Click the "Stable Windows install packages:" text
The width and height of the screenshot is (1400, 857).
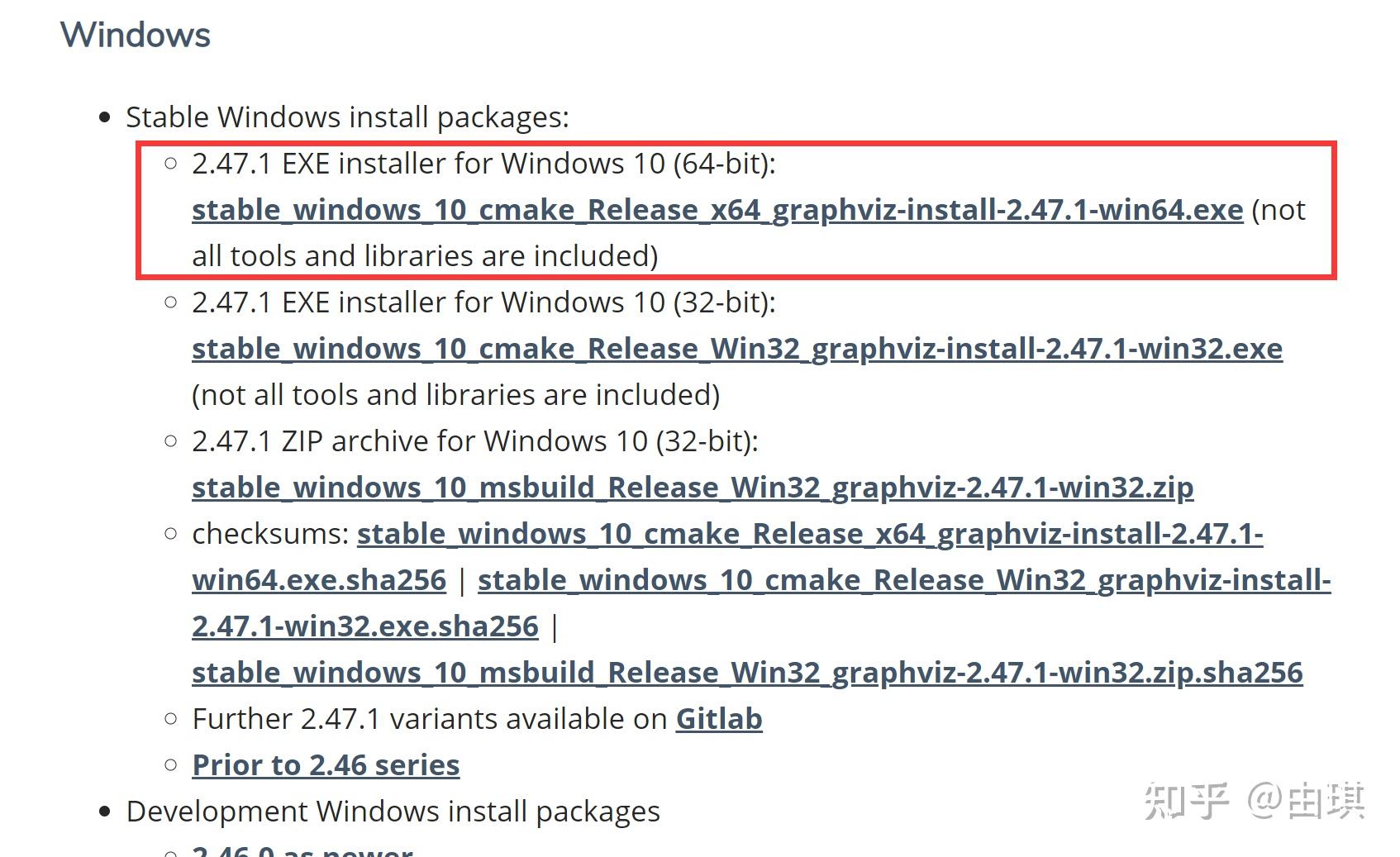[347, 117]
